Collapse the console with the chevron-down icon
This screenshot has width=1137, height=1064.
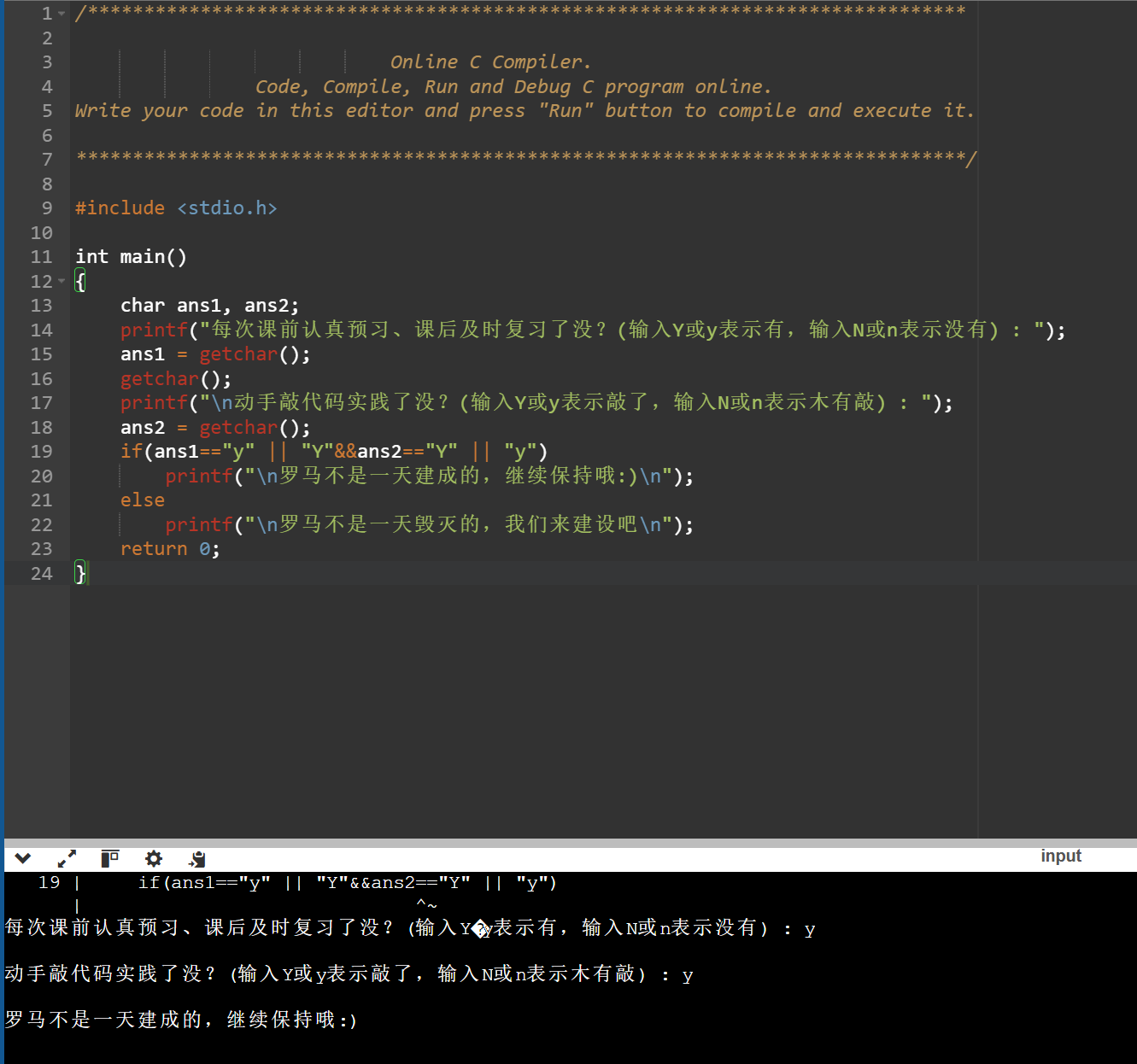23,858
